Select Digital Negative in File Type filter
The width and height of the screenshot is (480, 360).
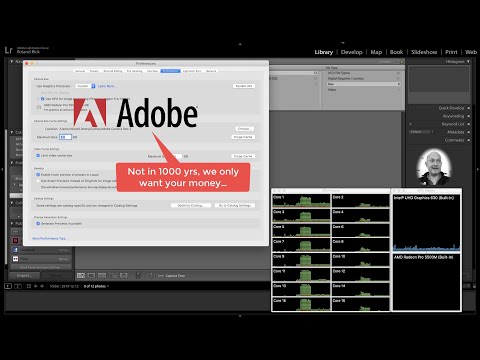[x=363, y=78]
